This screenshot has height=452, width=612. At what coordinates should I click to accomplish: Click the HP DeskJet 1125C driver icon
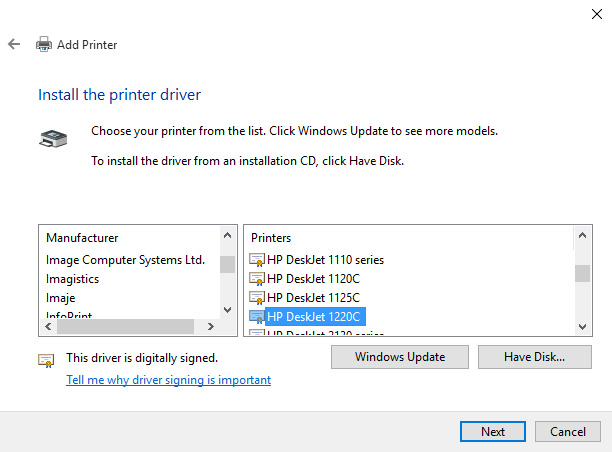(x=257, y=297)
